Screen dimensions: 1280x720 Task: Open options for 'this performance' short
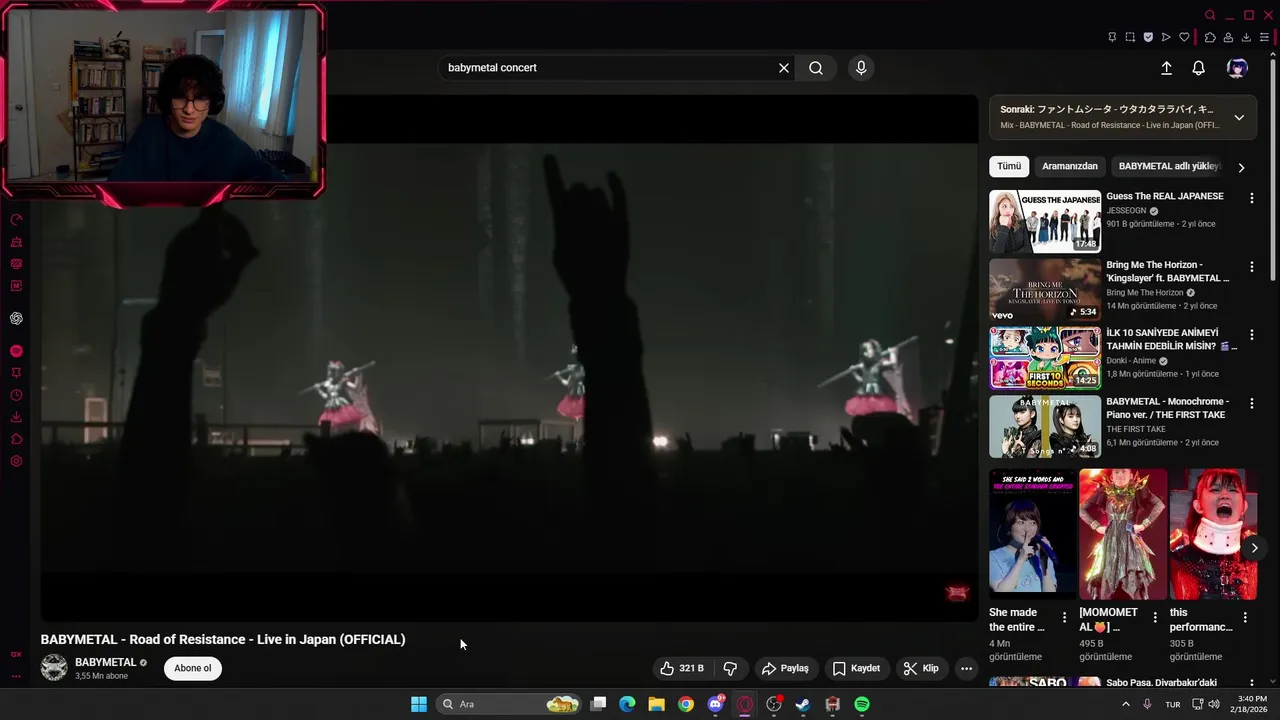(1245, 618)
